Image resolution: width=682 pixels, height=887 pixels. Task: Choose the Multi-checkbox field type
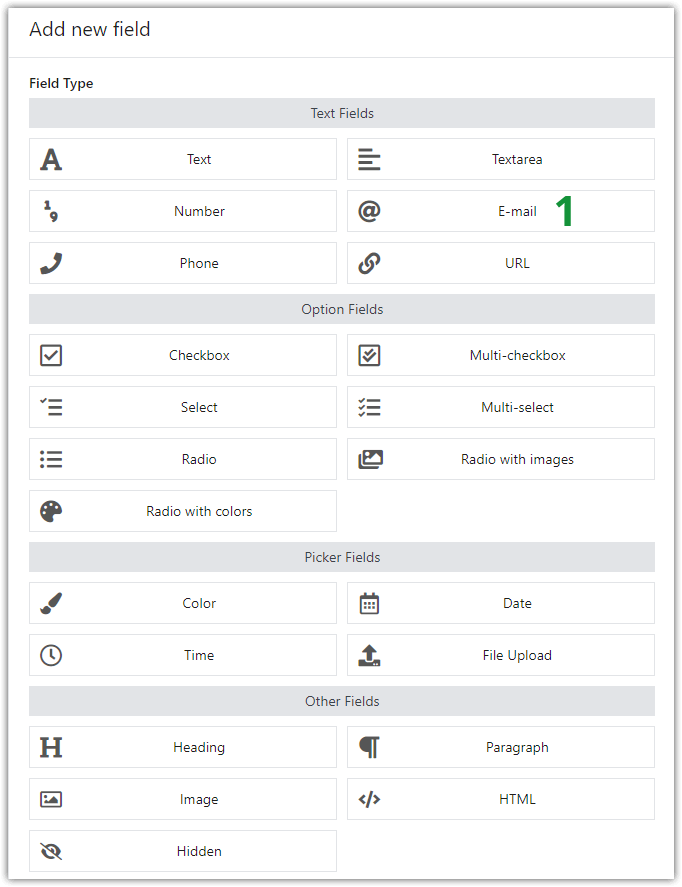[501, 355]
